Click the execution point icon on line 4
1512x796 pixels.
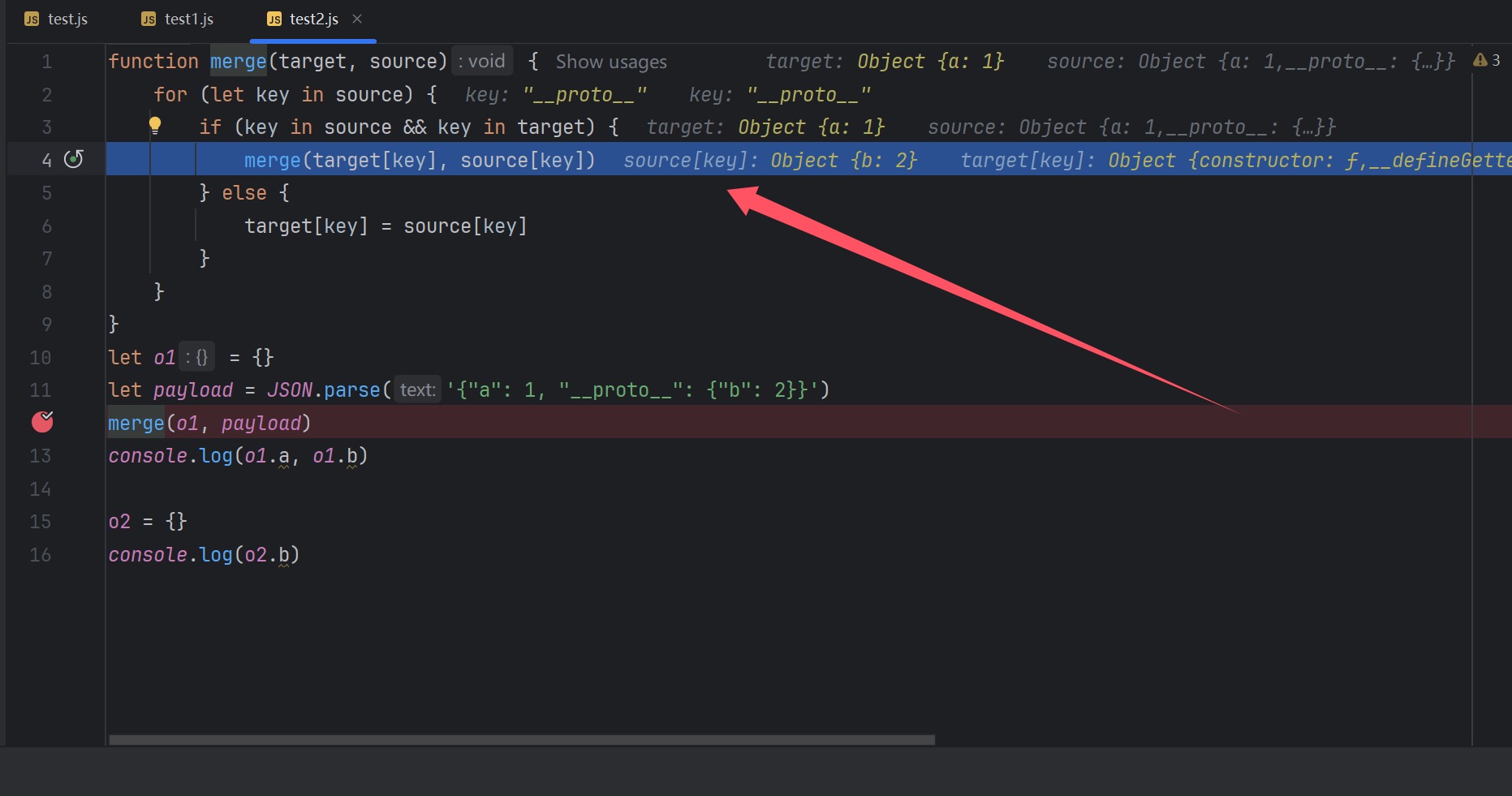(74, 159)
